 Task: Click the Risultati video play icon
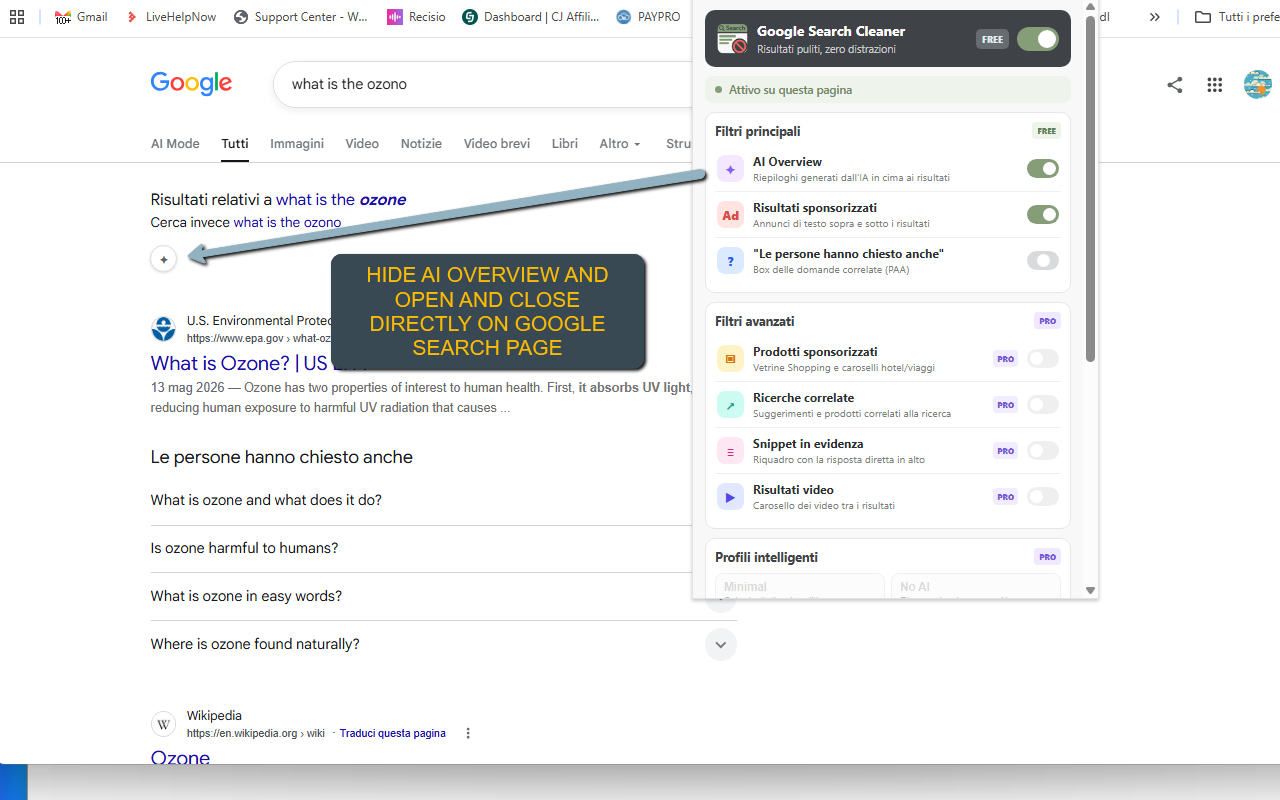[x=730, y=497]
